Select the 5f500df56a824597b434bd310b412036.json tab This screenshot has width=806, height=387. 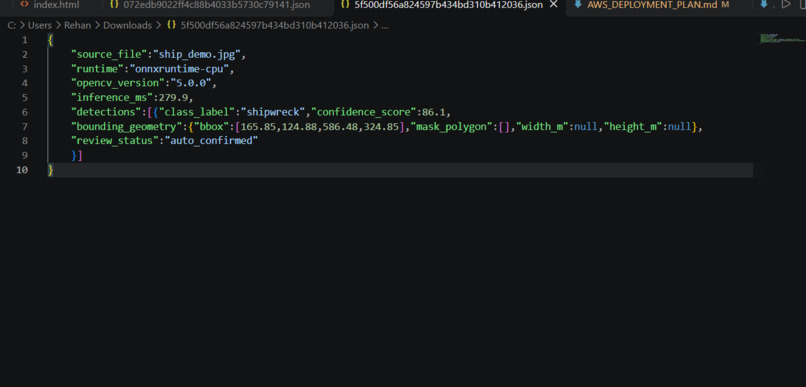pyautogui.click(x=441, y=5)
